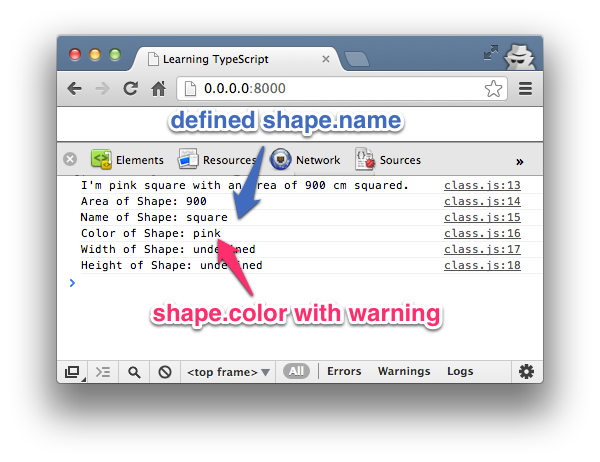Image resolution: width=600 pixels, height=462 pixels.
Task: Switch to the Network panel
Action: click(306, 159)
